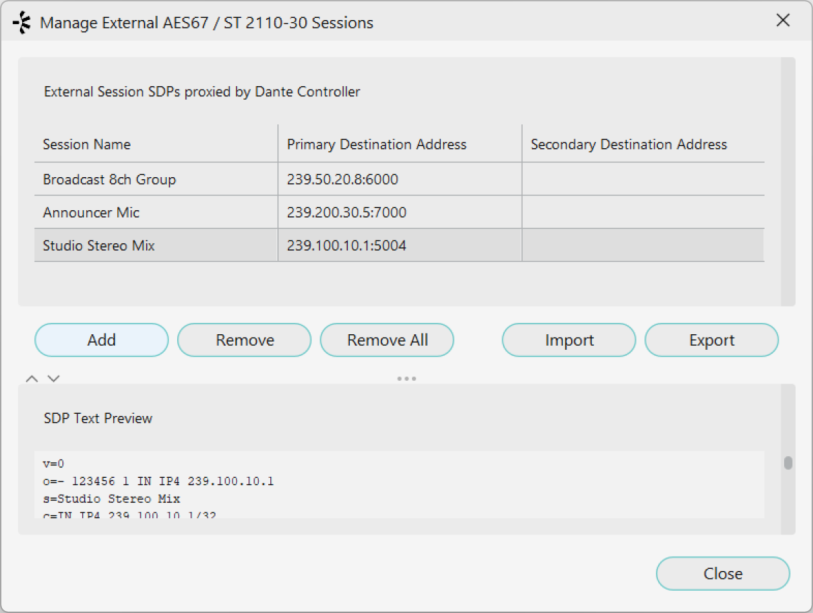This screenshot has width=813, height=613.
Task: Click the Dante Controller logo in title bar
Action: pyautogui.click(x=21, y=22)
